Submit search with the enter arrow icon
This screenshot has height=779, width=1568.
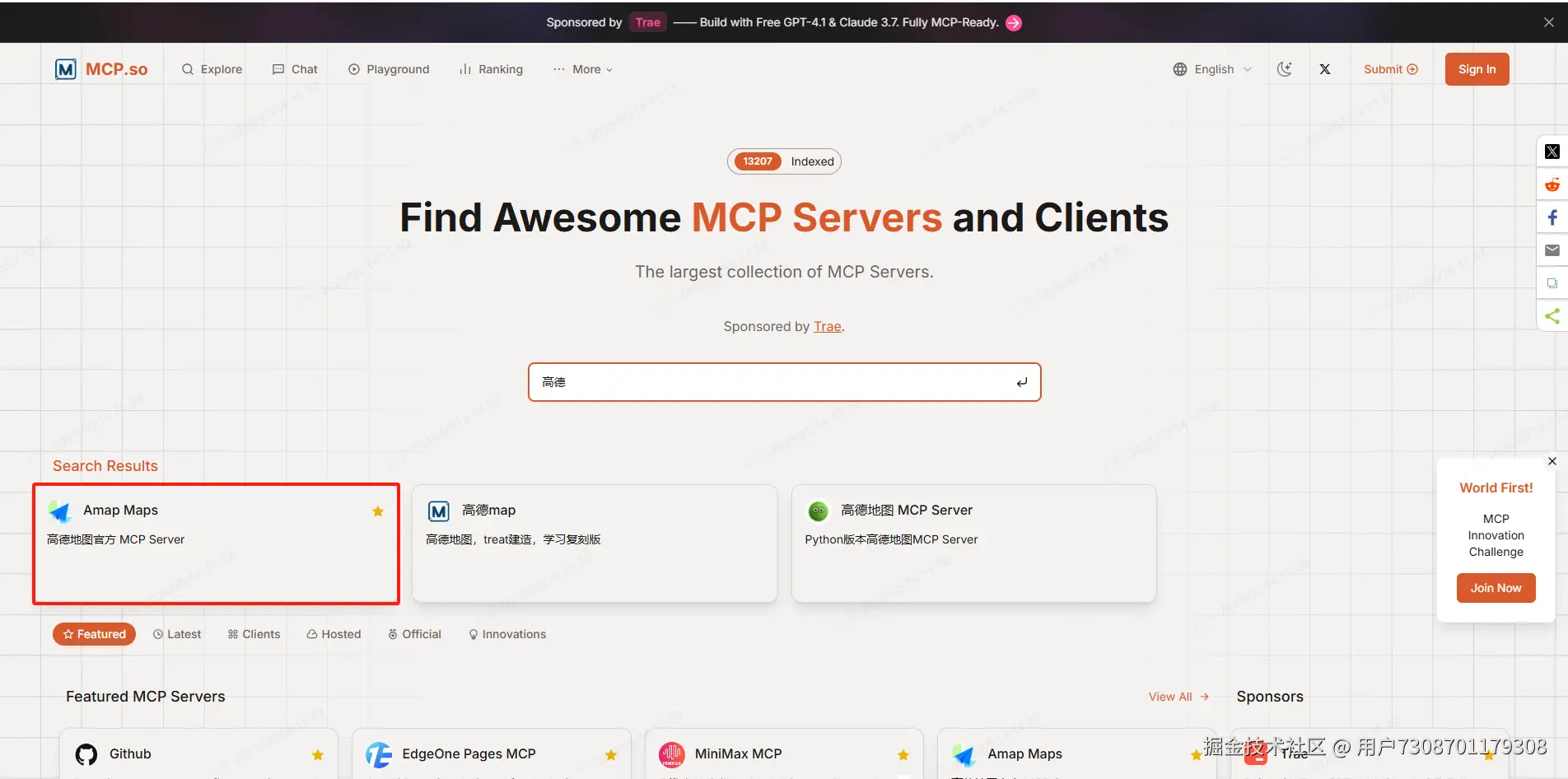[1022, 382]
